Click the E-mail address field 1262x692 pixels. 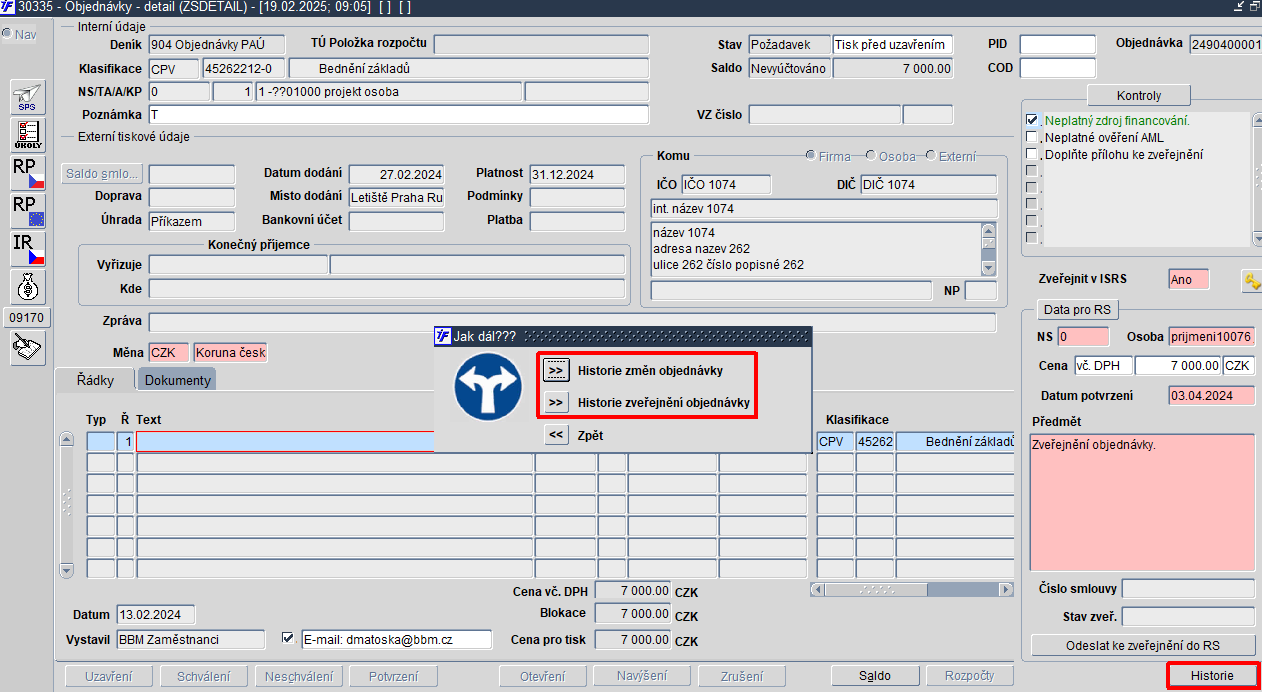pyautogui.click(x=397, y=640)
